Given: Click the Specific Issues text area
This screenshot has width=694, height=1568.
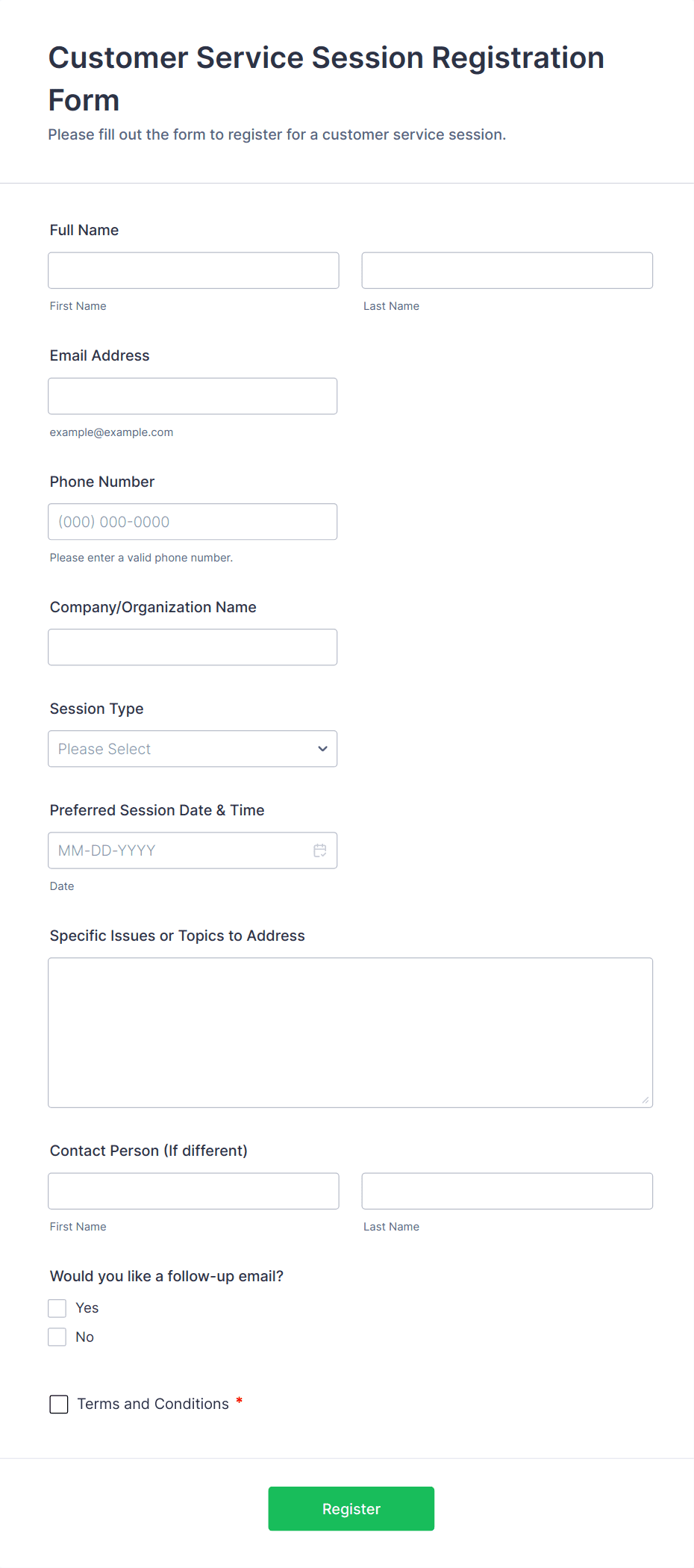Looking at the screenshot, I should pos(350,1032).
